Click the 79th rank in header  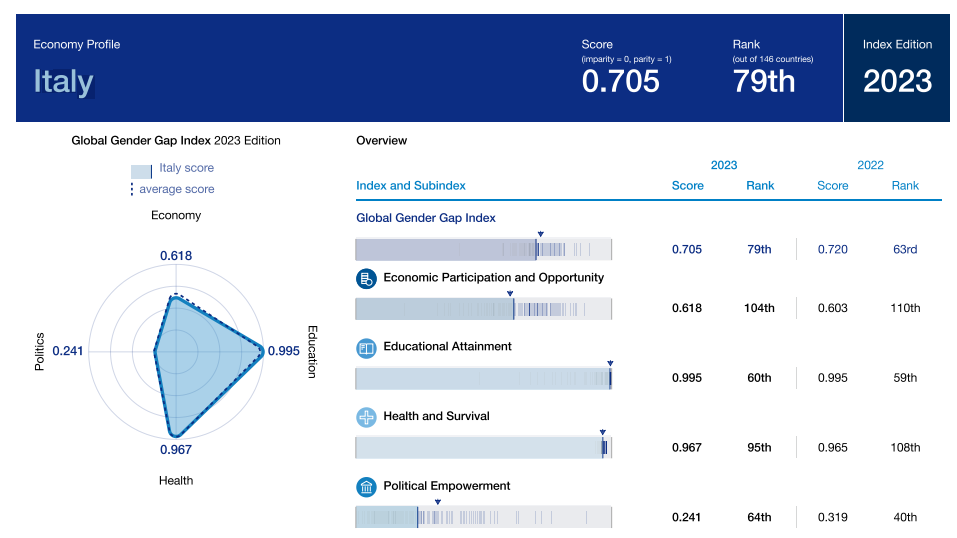coord(764,81)
